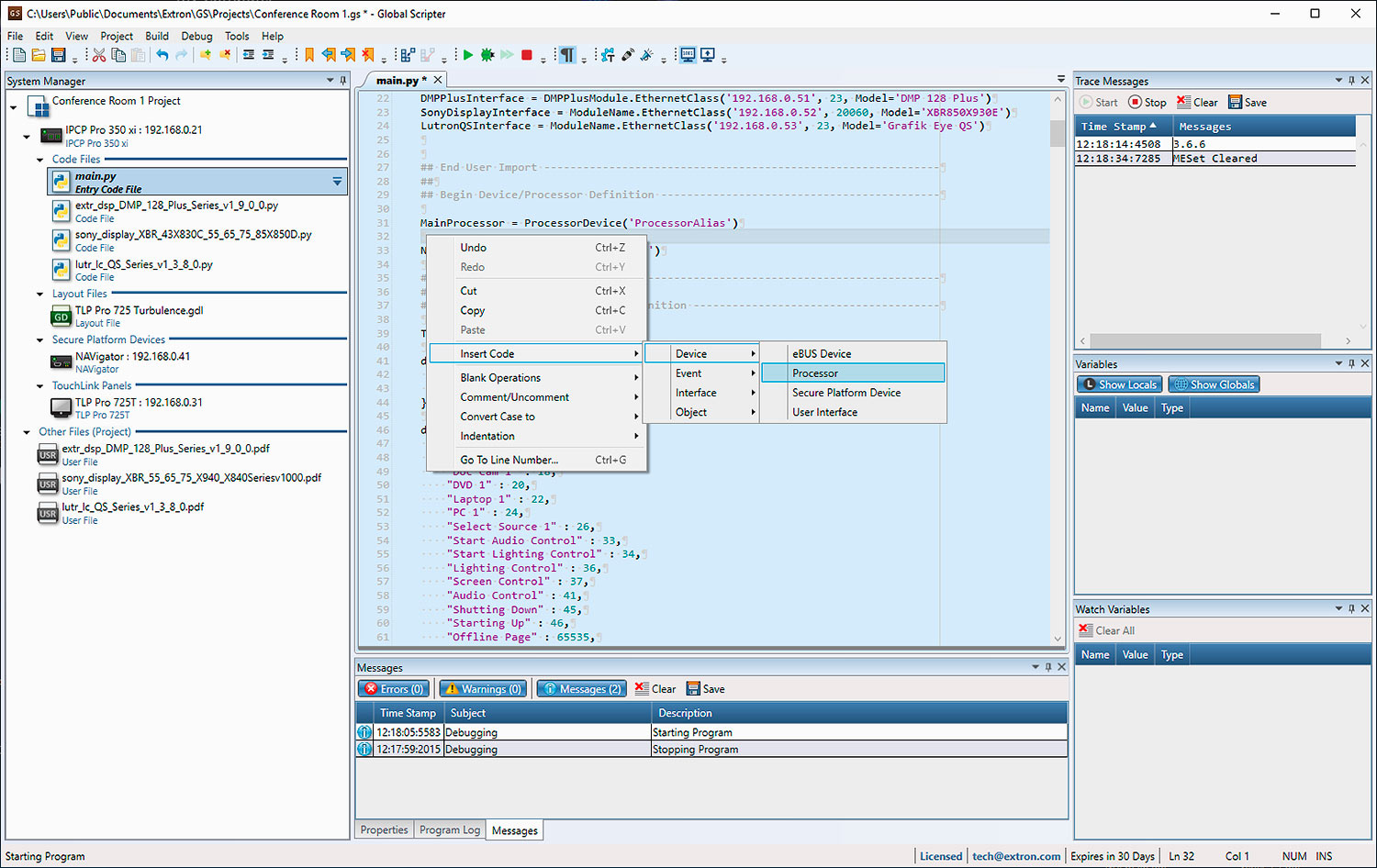Viewport: 1377px width, 868px height.
Task: Toggle the whitespace pilcrow display button
Action: 567,55
